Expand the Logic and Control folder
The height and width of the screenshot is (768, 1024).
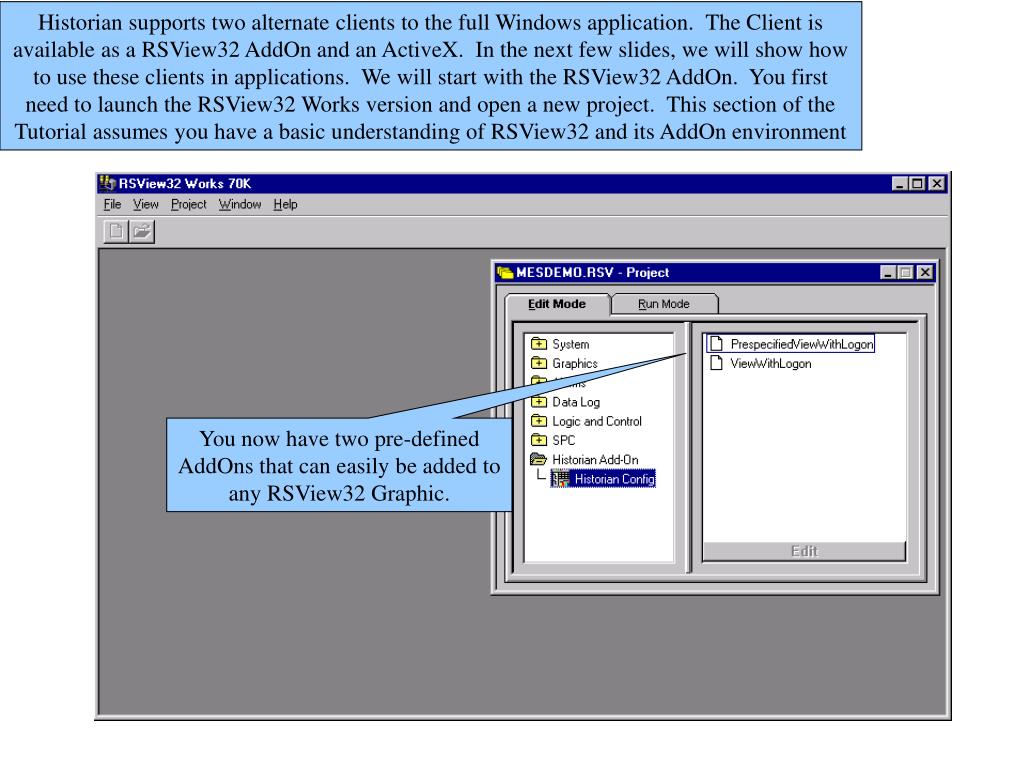point(539,421)
